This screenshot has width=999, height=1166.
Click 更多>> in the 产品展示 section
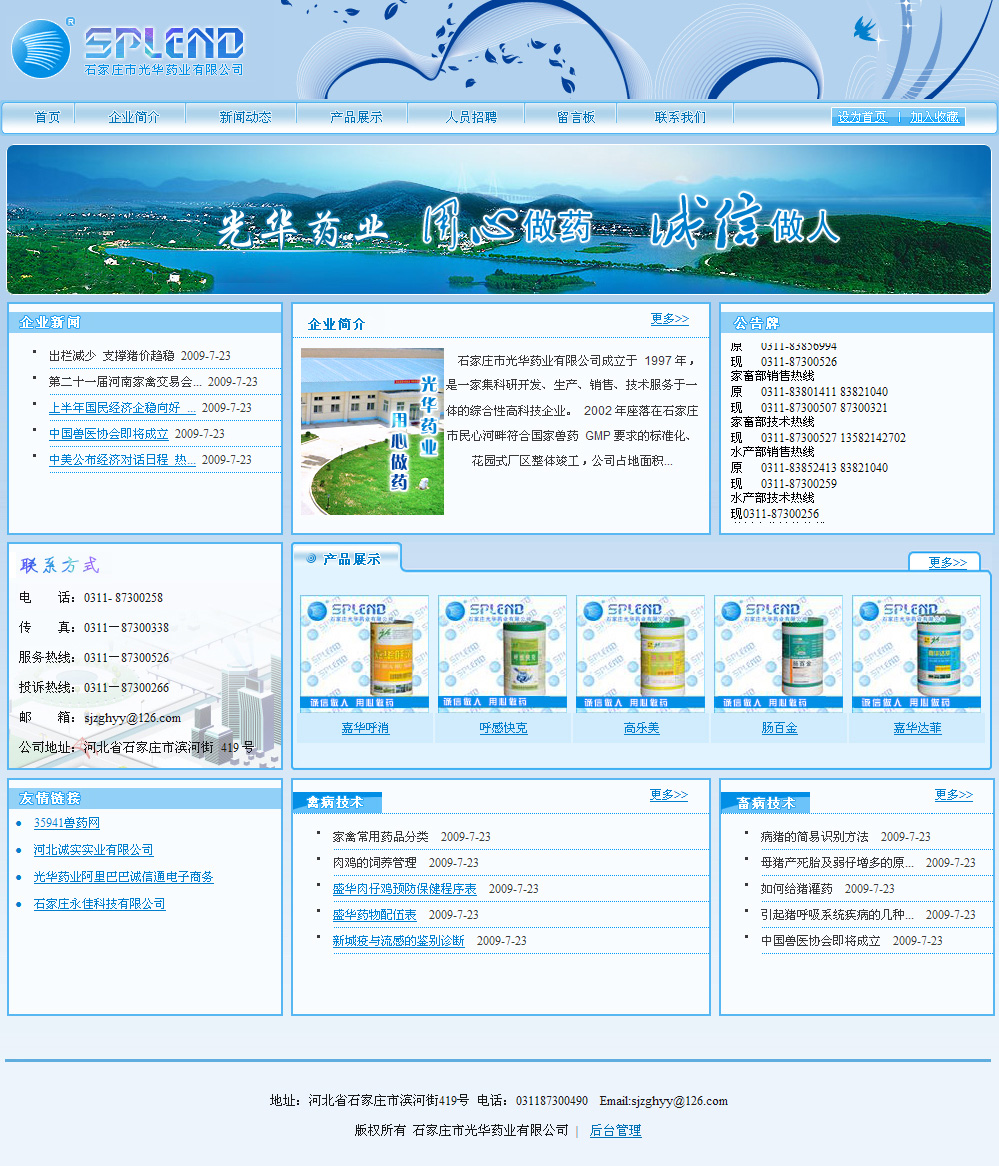(947, 562)
